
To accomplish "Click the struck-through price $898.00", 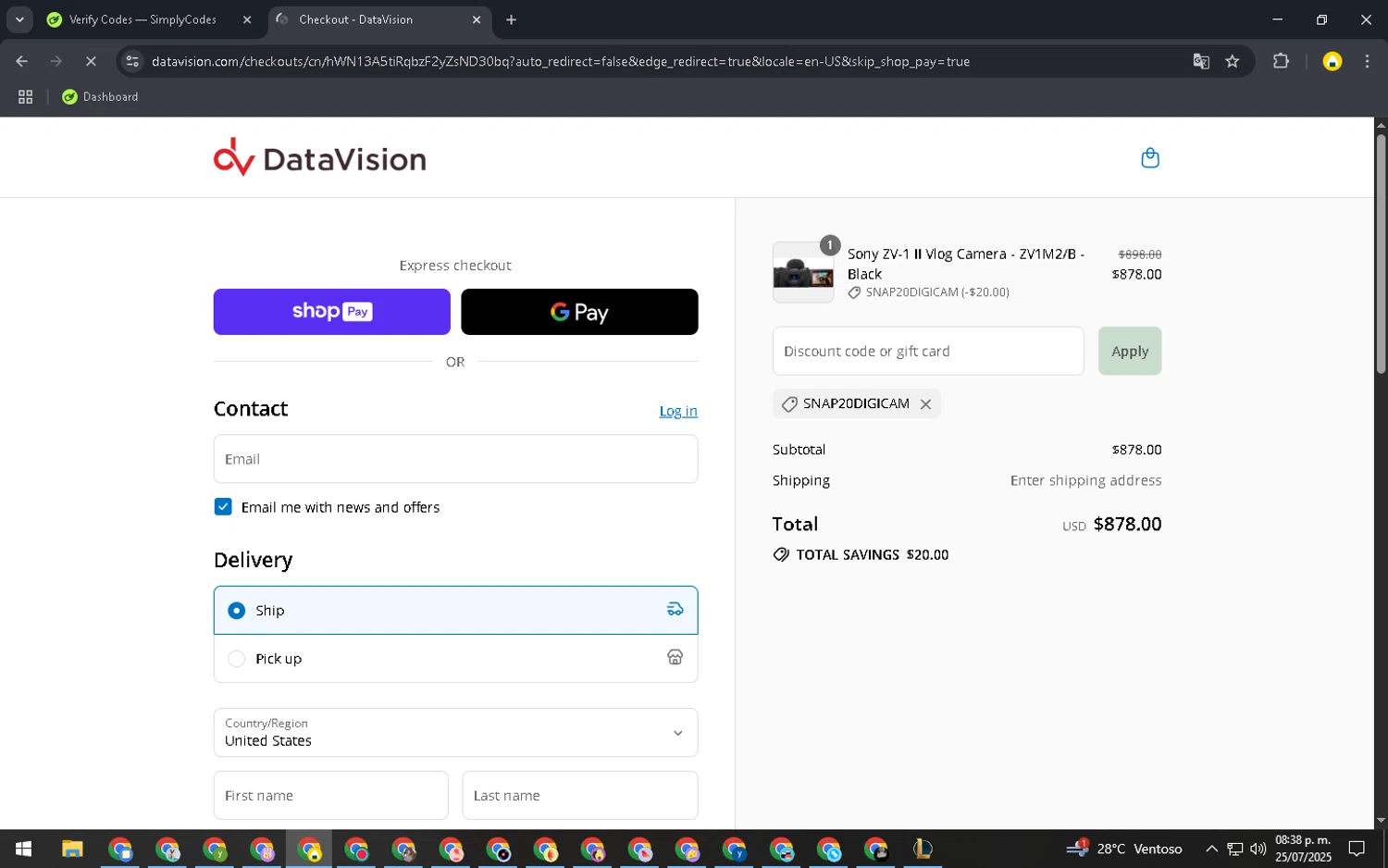I will tap(1139, 254).
